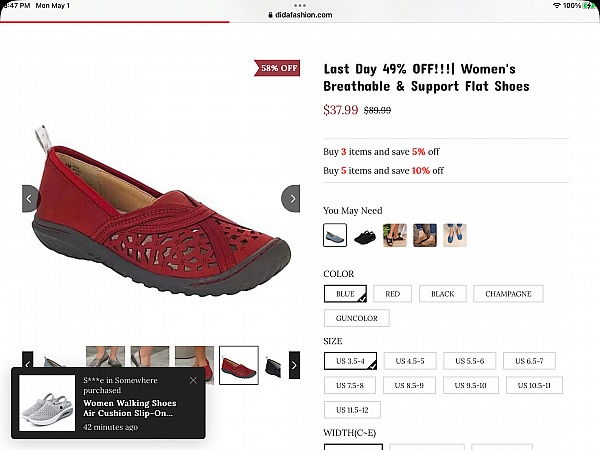Image resolution: width=600 pixels, height=450 pixels.
Task: Go to the previous product image
Action: [x=31, y=199]
